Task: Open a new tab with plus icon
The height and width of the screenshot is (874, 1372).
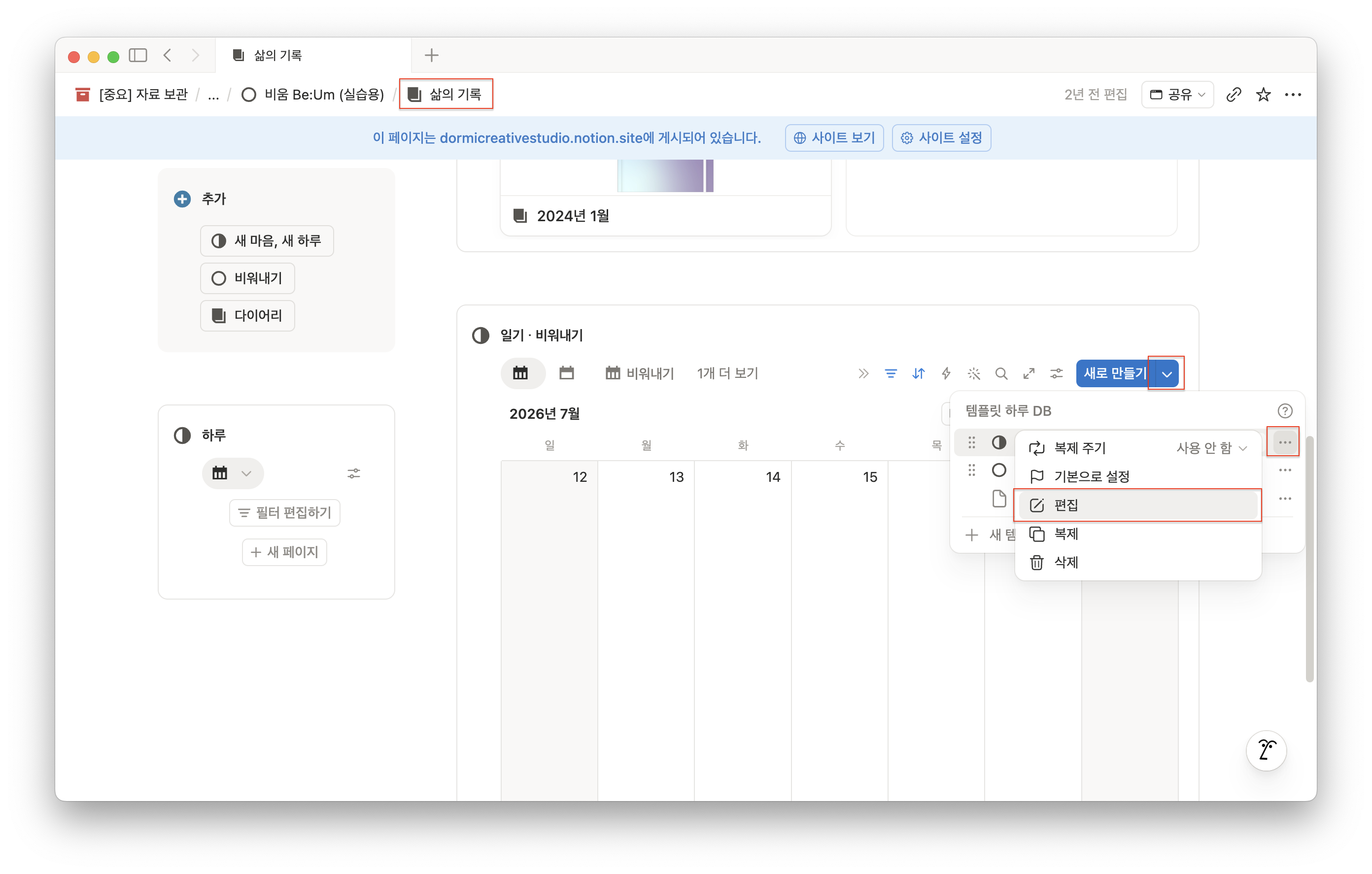Action: (431, 55)
